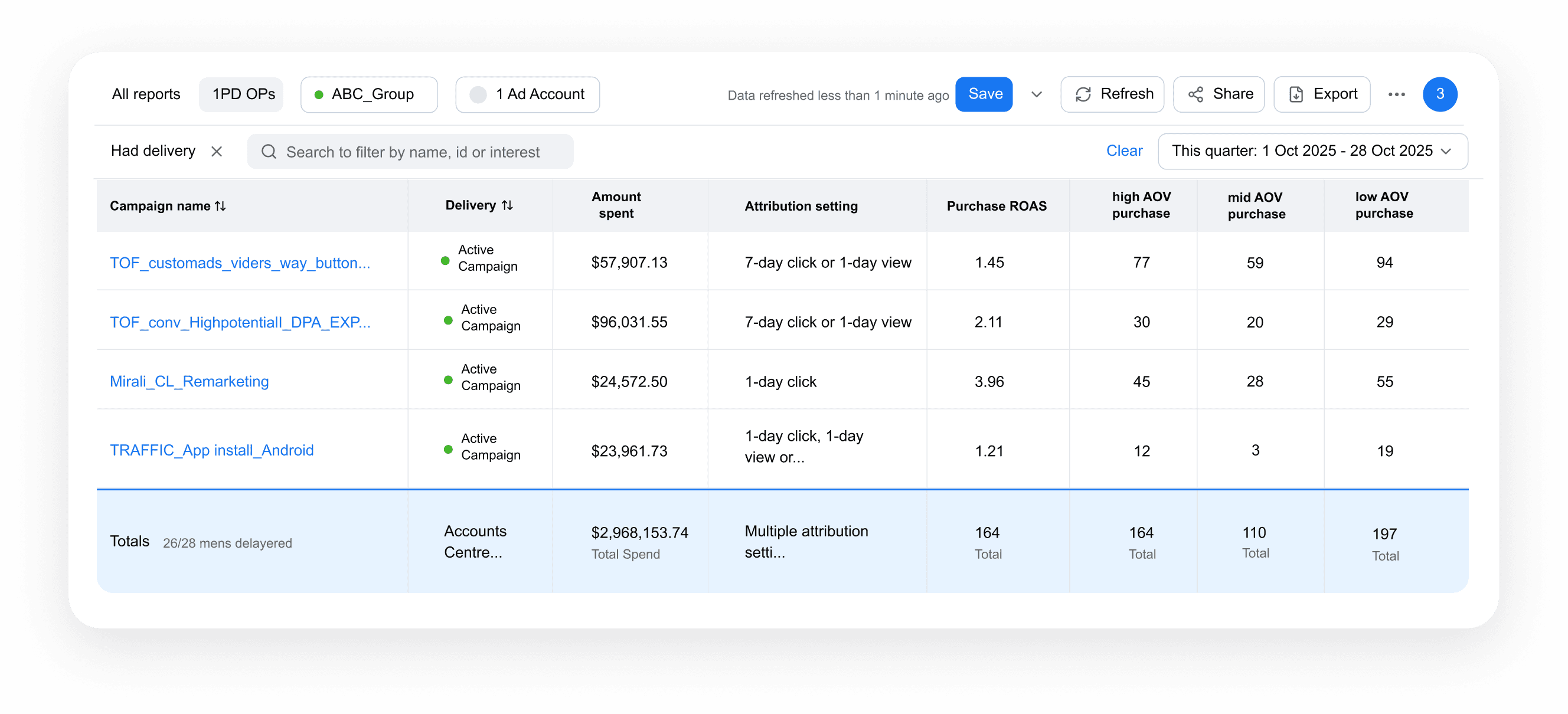Click the Refresh icon button
1568x714 pixels.
[1083, 94]
